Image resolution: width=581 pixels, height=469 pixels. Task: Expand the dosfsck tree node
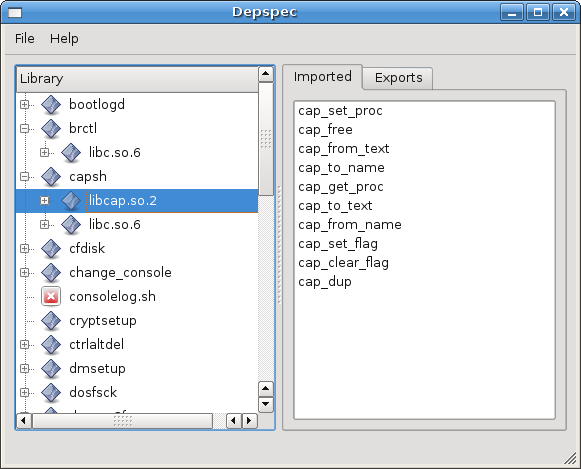point(24,393)
